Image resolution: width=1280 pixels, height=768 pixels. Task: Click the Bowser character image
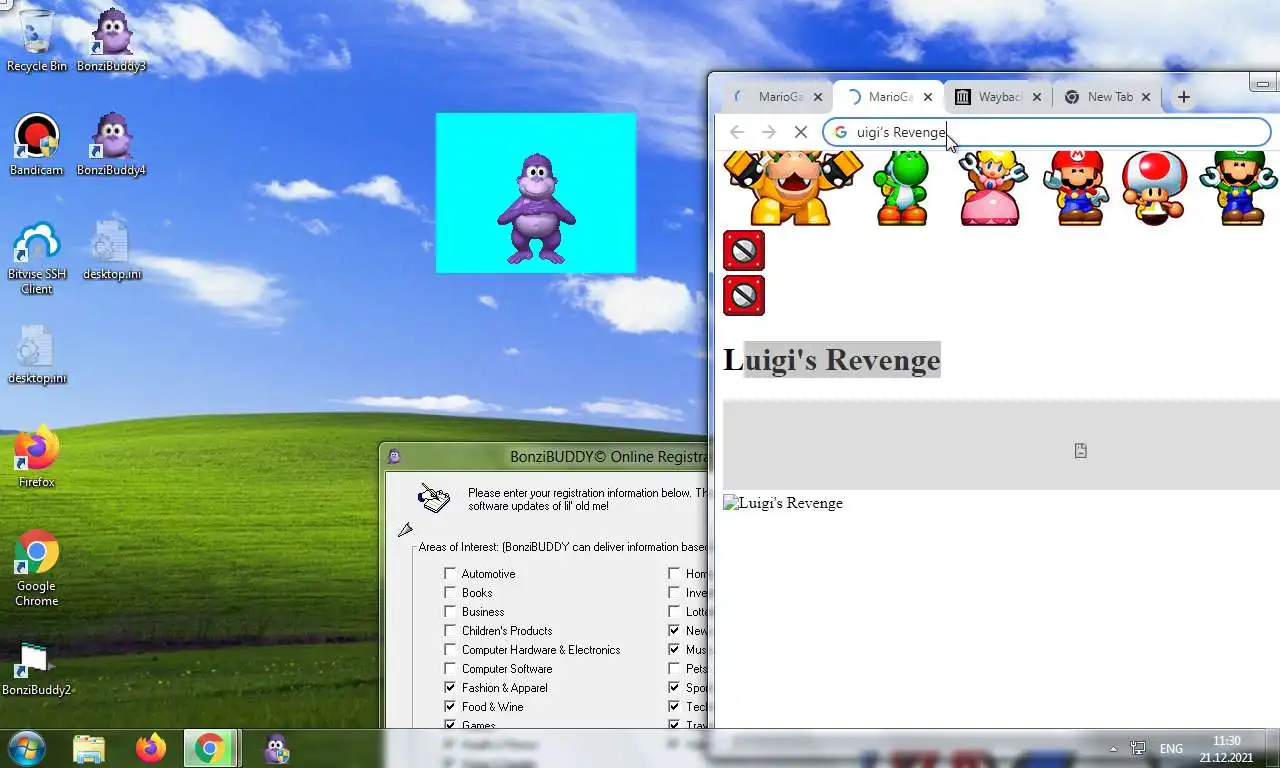(793, 188)
